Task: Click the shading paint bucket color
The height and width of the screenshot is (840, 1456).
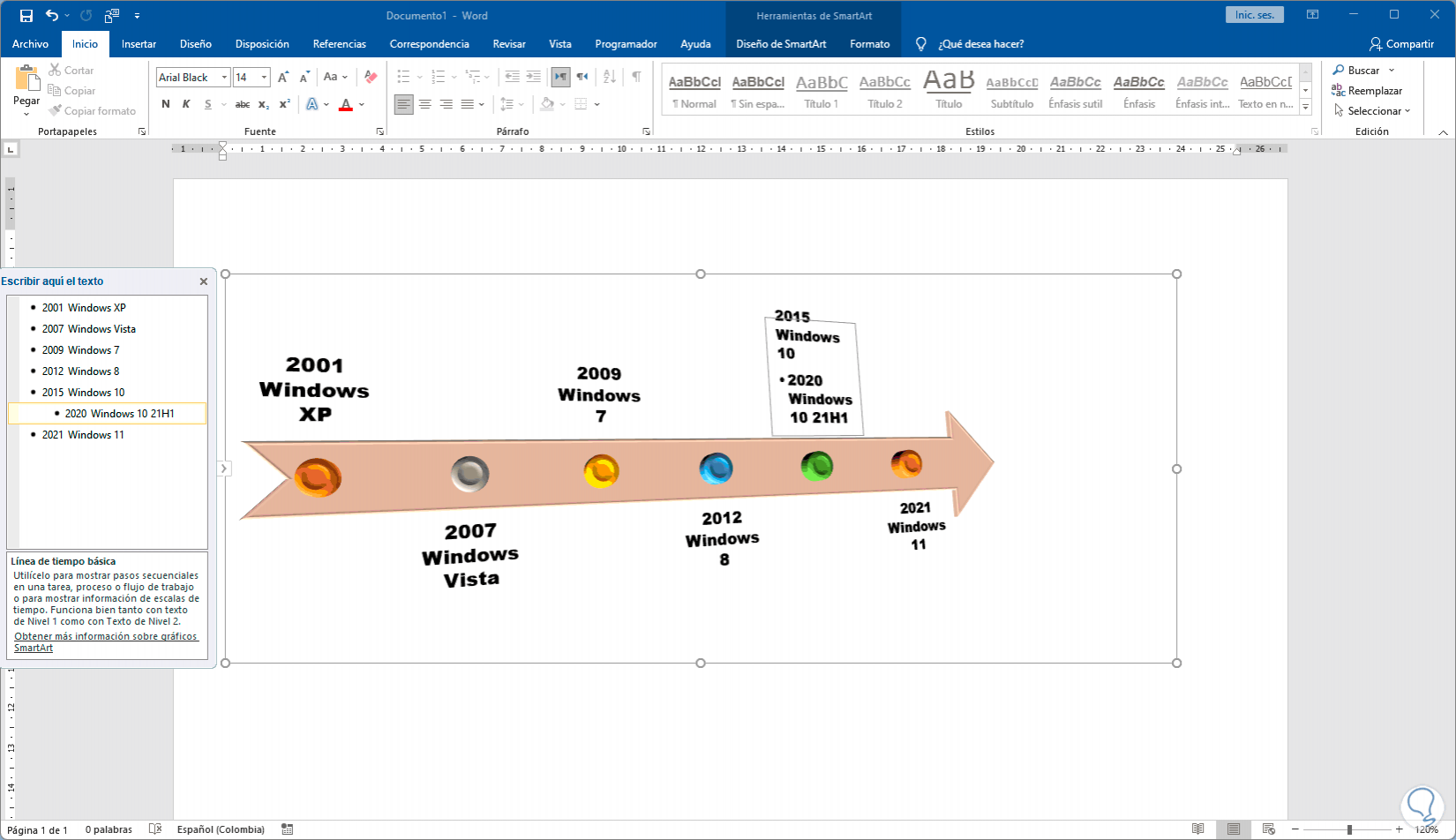Action: 547,104
